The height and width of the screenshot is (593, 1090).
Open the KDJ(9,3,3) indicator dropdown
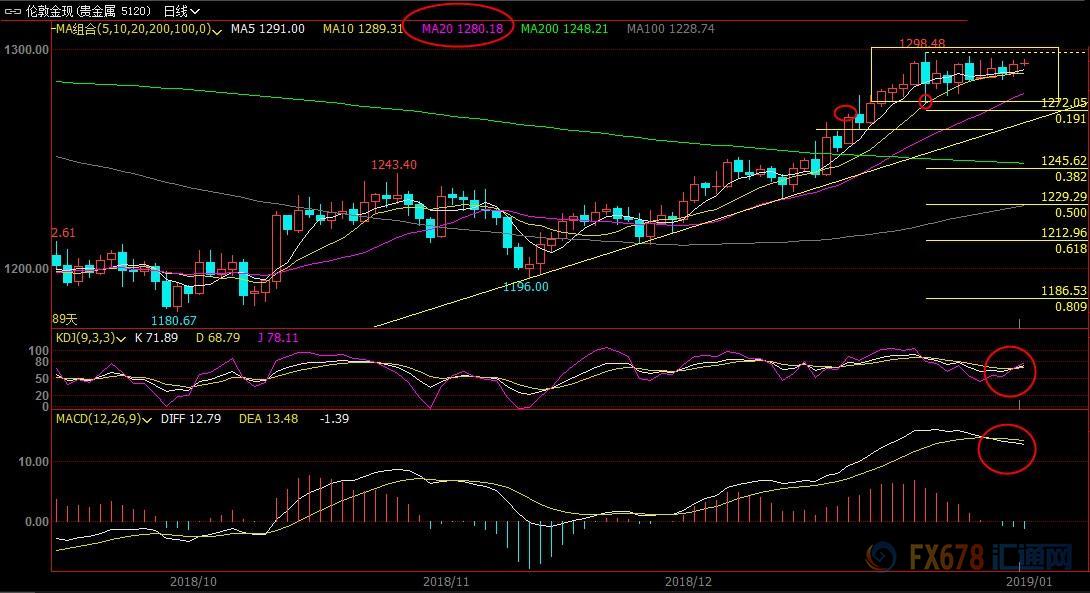point(122,338)
